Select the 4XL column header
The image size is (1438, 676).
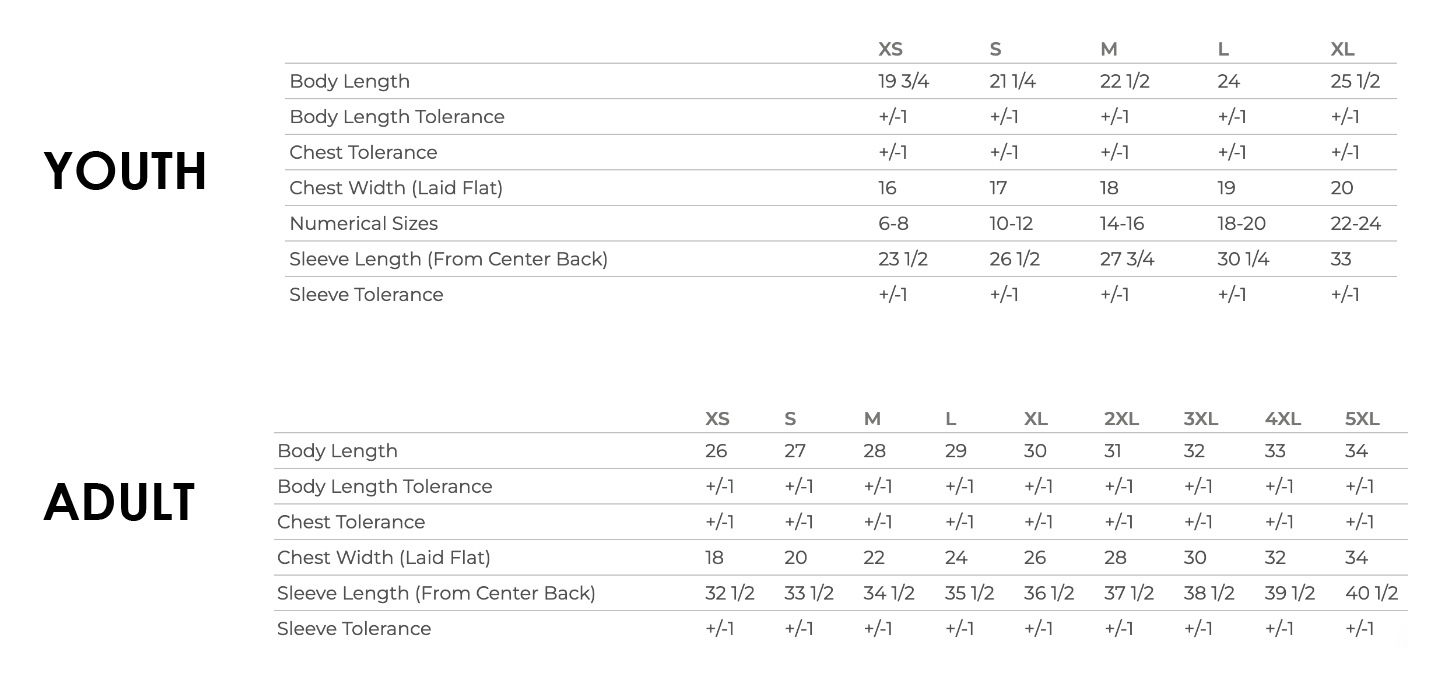[x=1283, y=419]
